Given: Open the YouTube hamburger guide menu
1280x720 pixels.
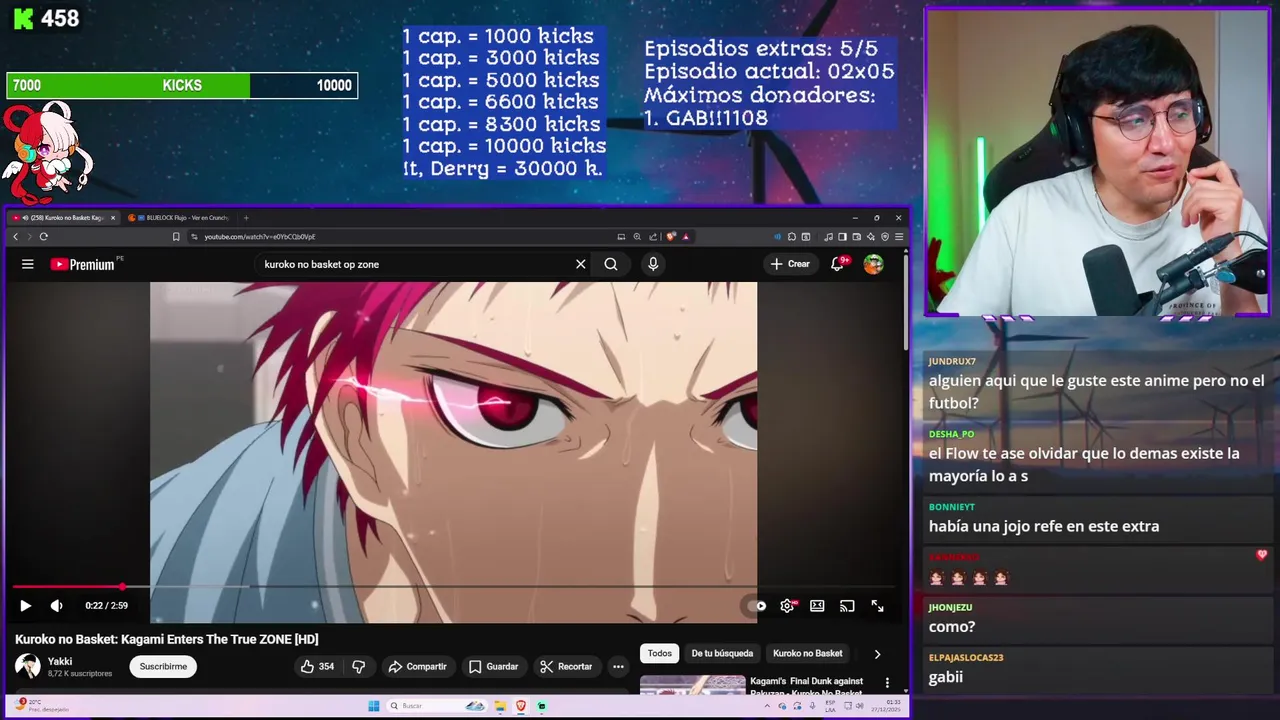Looking at the screenshot, I should pyautogui.click(x=28, y=264).
